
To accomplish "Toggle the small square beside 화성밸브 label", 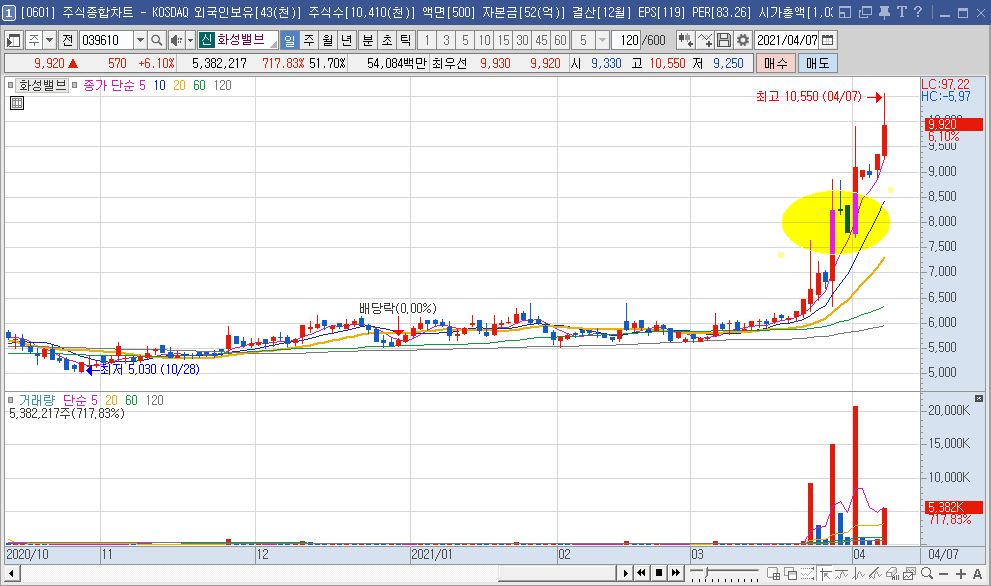I will point(10,85).
